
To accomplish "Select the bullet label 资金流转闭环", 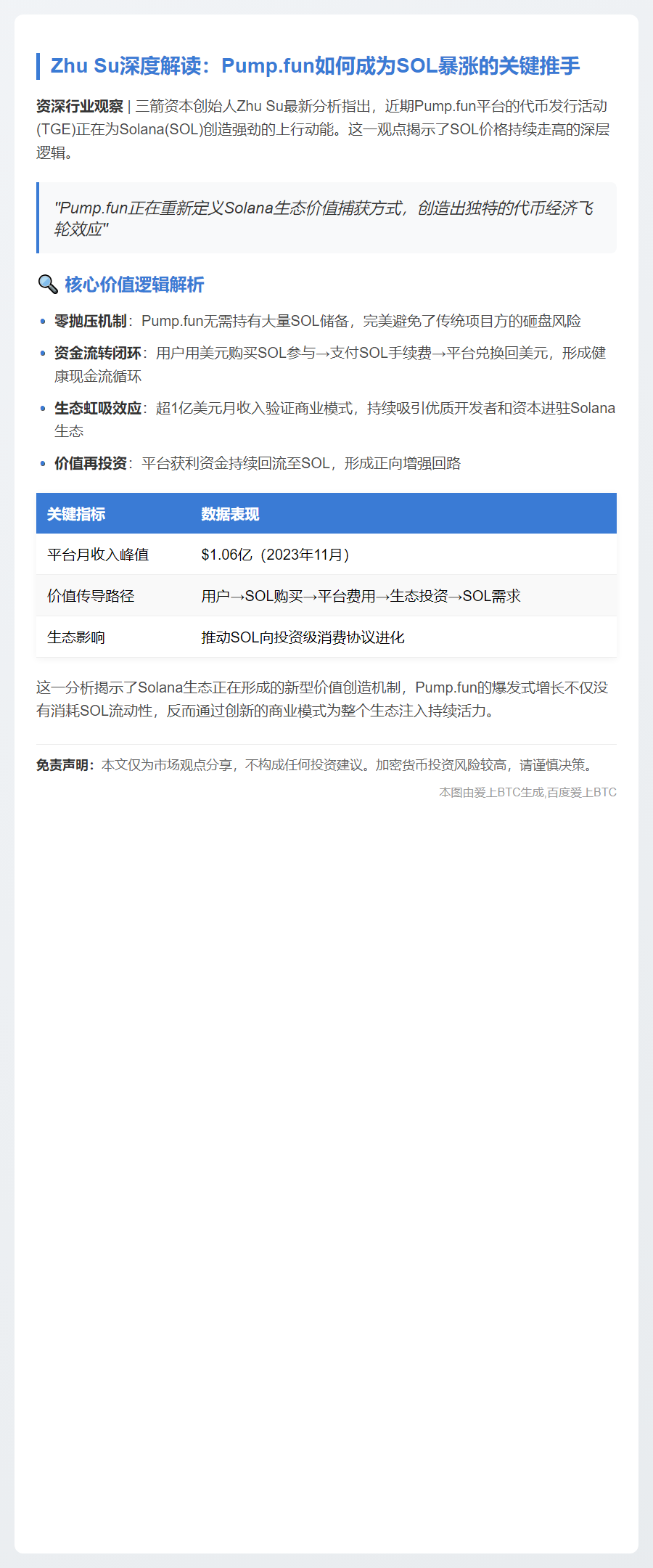I will pyautogui.click(x=98, y=353).
